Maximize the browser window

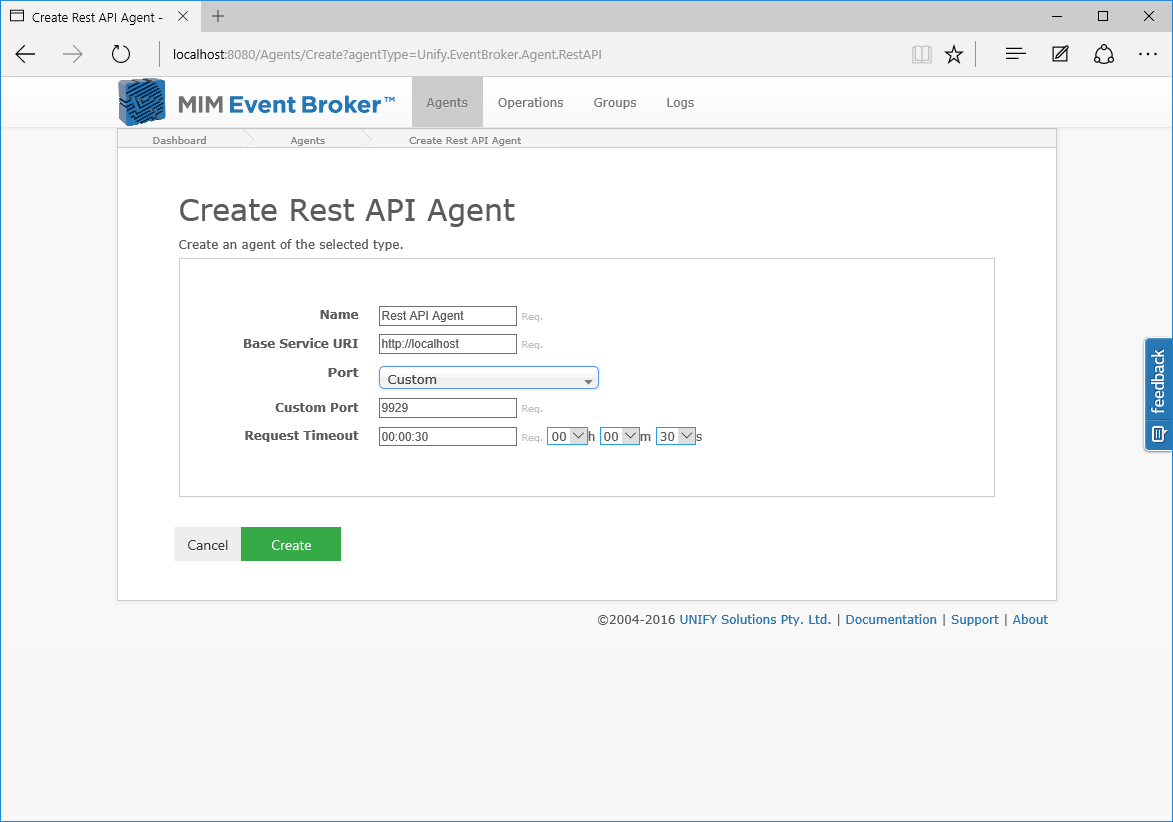pyautogui.click(x=1103, y=16)
